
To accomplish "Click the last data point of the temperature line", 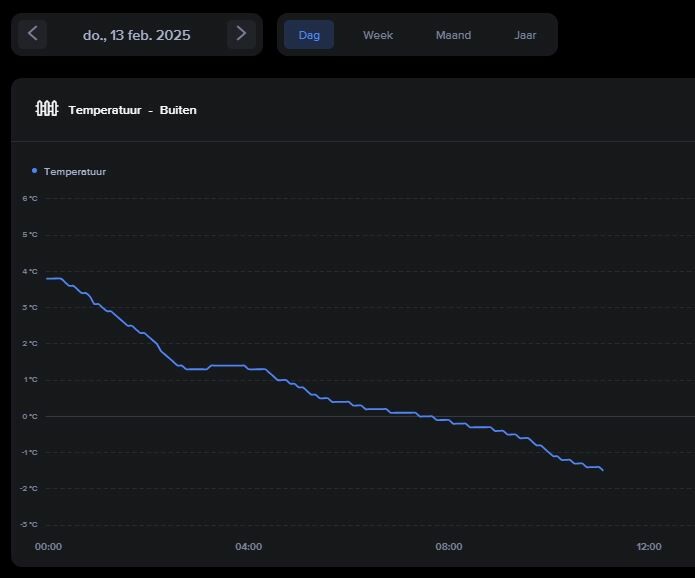I will pyautogui.click(x=603, y=470).
